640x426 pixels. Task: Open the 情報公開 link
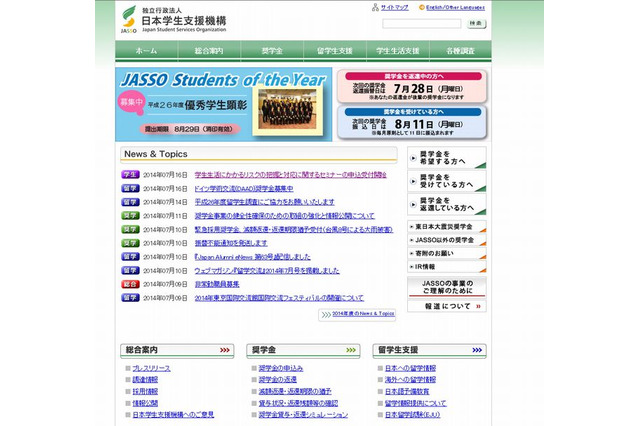145,403
